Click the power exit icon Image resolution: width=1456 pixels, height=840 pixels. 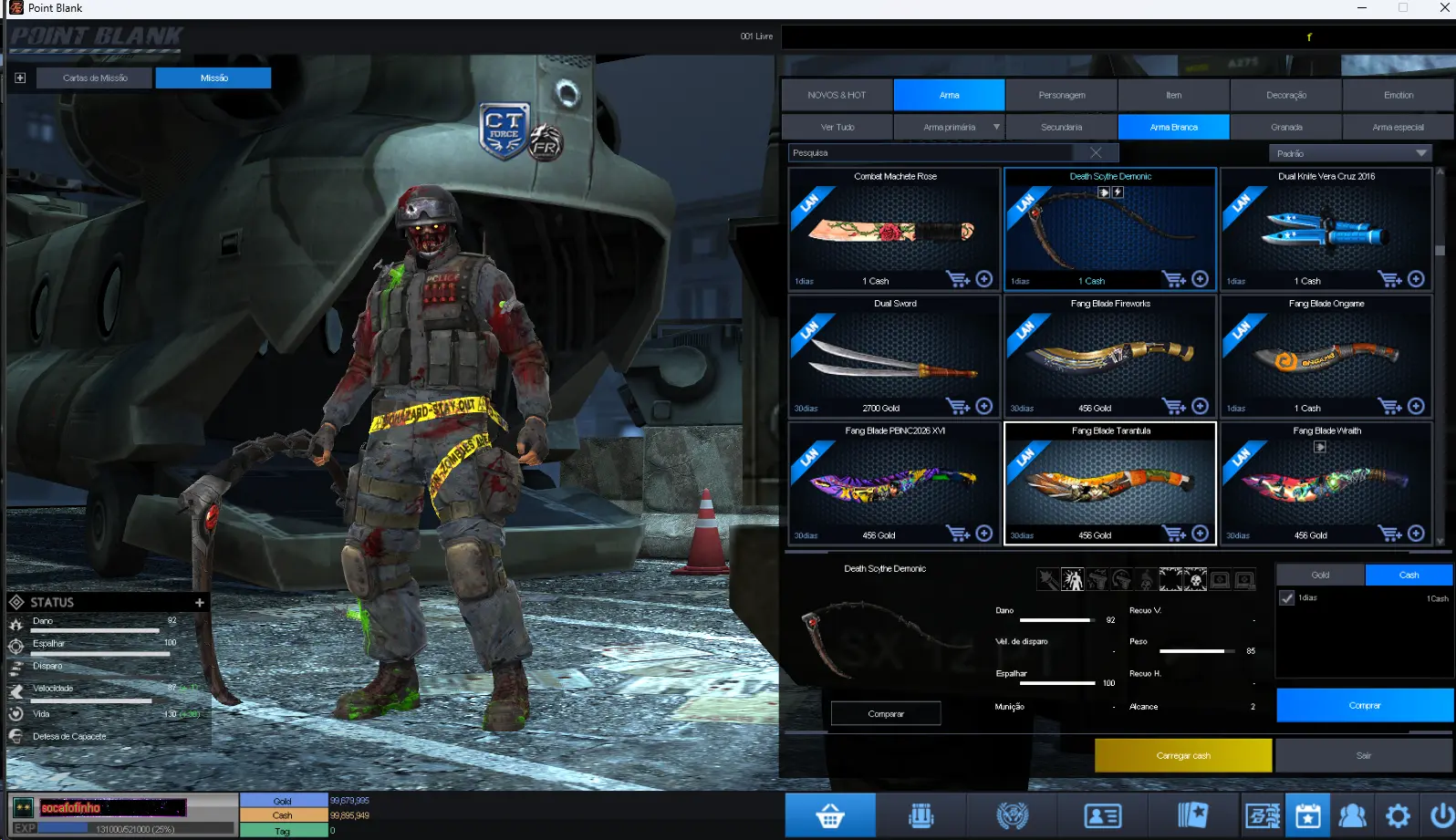tap(1440, 815)
